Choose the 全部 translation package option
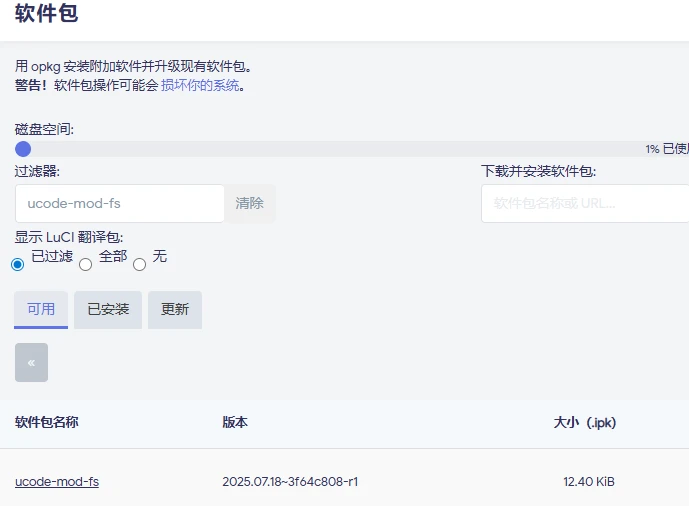 tap(85, 265)
